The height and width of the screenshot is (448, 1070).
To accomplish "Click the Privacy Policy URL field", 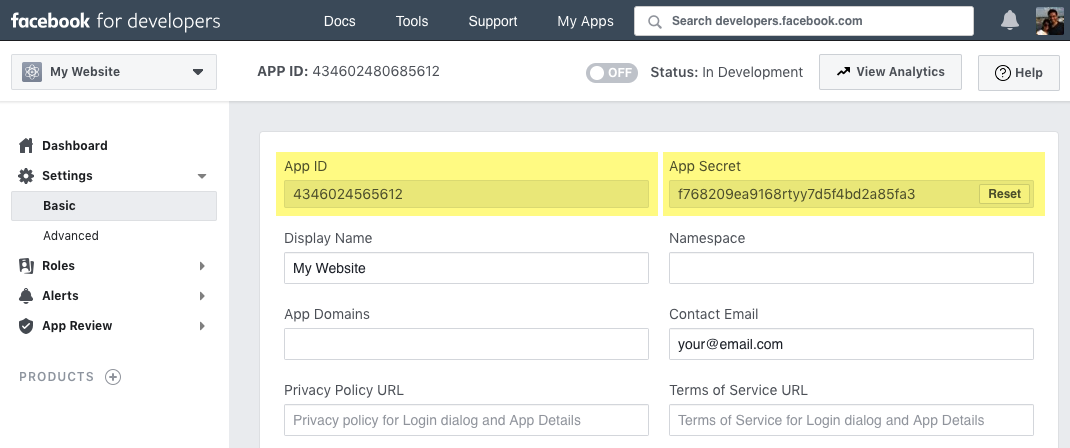I will tap(467, 420).
